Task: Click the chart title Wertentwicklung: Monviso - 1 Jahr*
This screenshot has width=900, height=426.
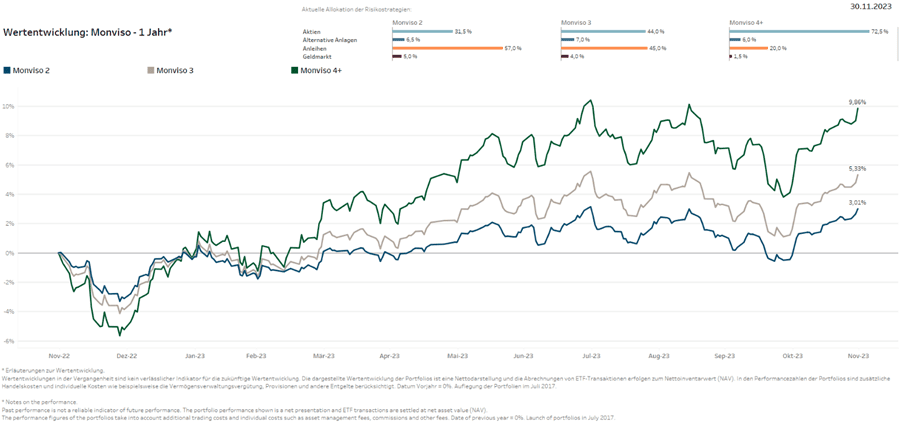Action: (88, 32)
